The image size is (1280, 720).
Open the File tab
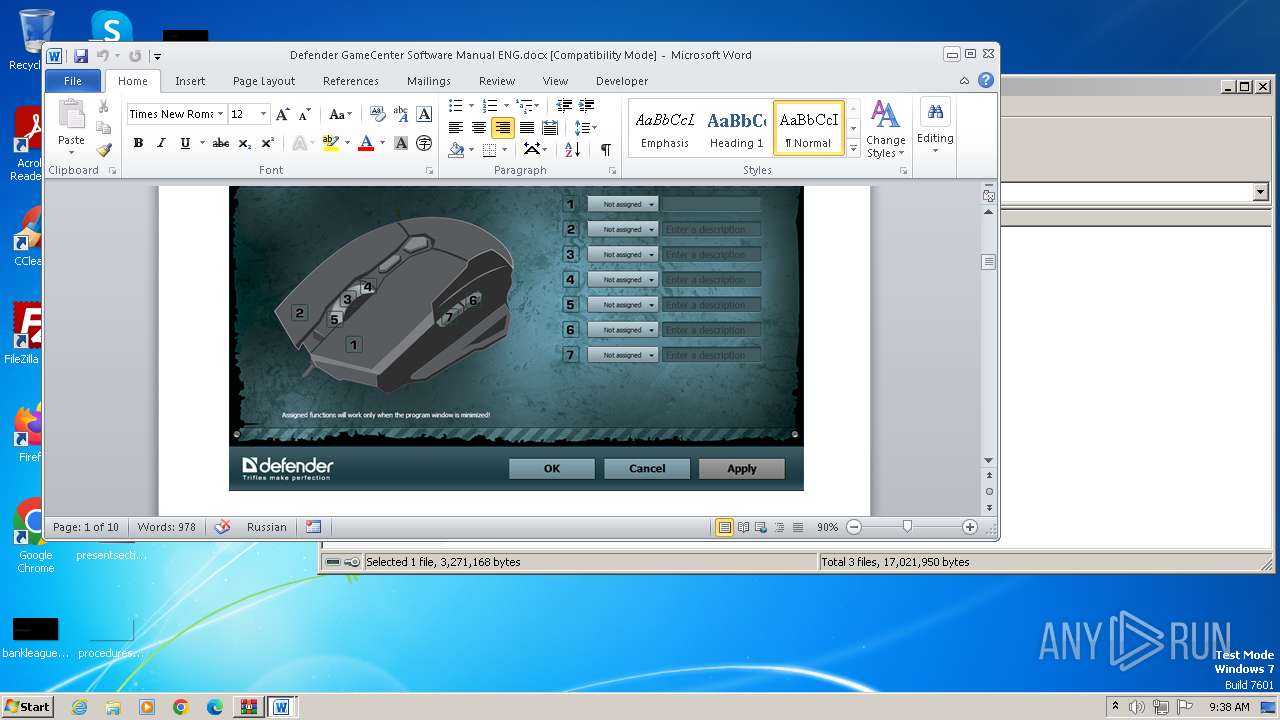(73, 81)
